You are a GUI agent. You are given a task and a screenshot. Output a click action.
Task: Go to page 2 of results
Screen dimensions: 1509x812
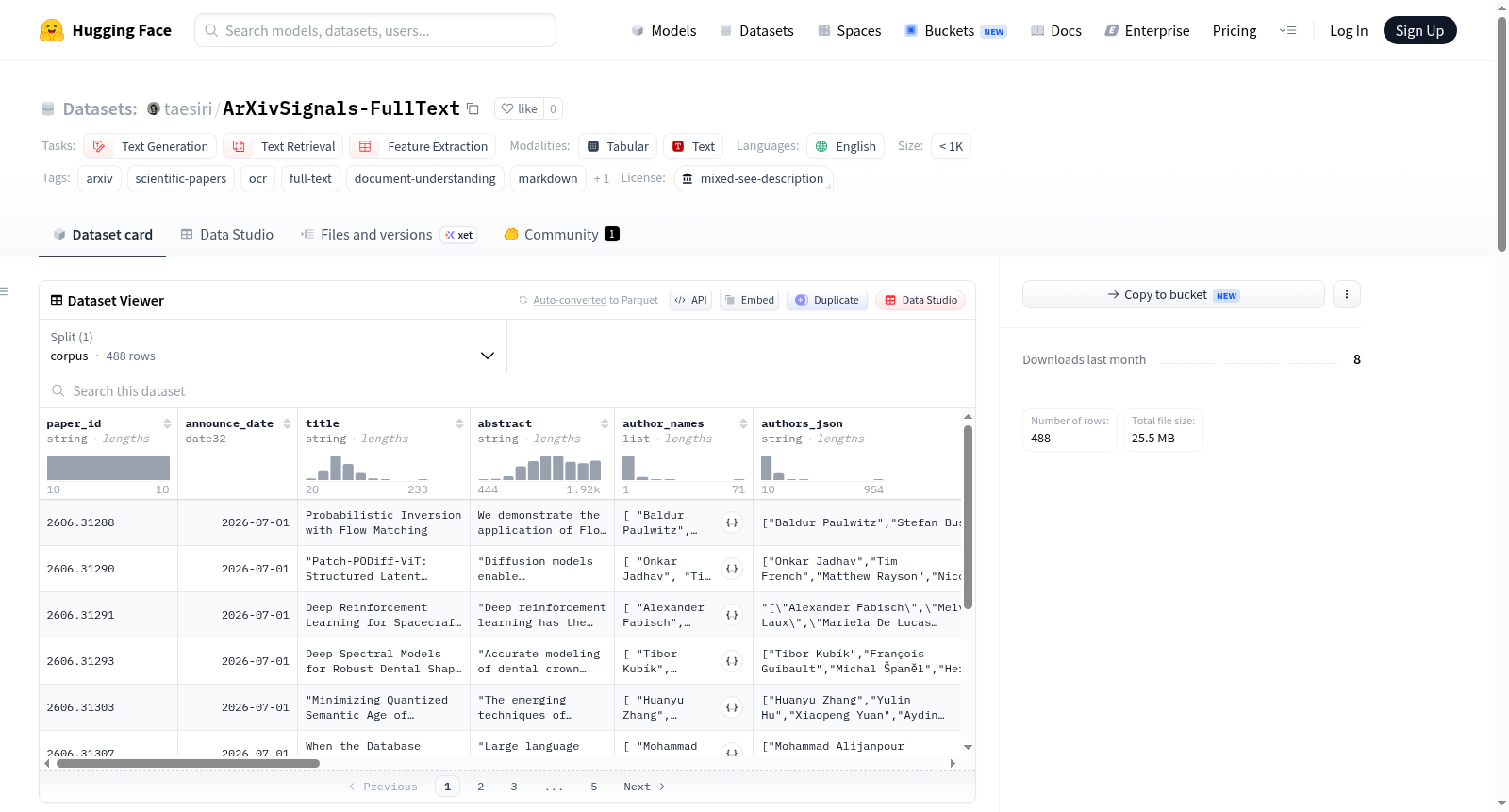tap(481, 787)
